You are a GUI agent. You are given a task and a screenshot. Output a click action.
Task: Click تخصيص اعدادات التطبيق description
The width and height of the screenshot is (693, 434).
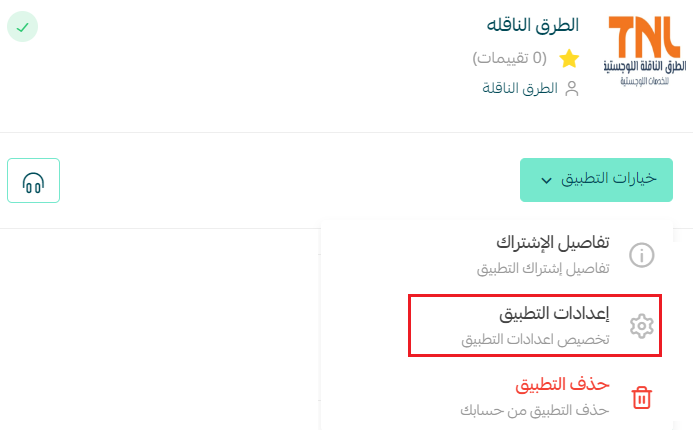point(535,339)
